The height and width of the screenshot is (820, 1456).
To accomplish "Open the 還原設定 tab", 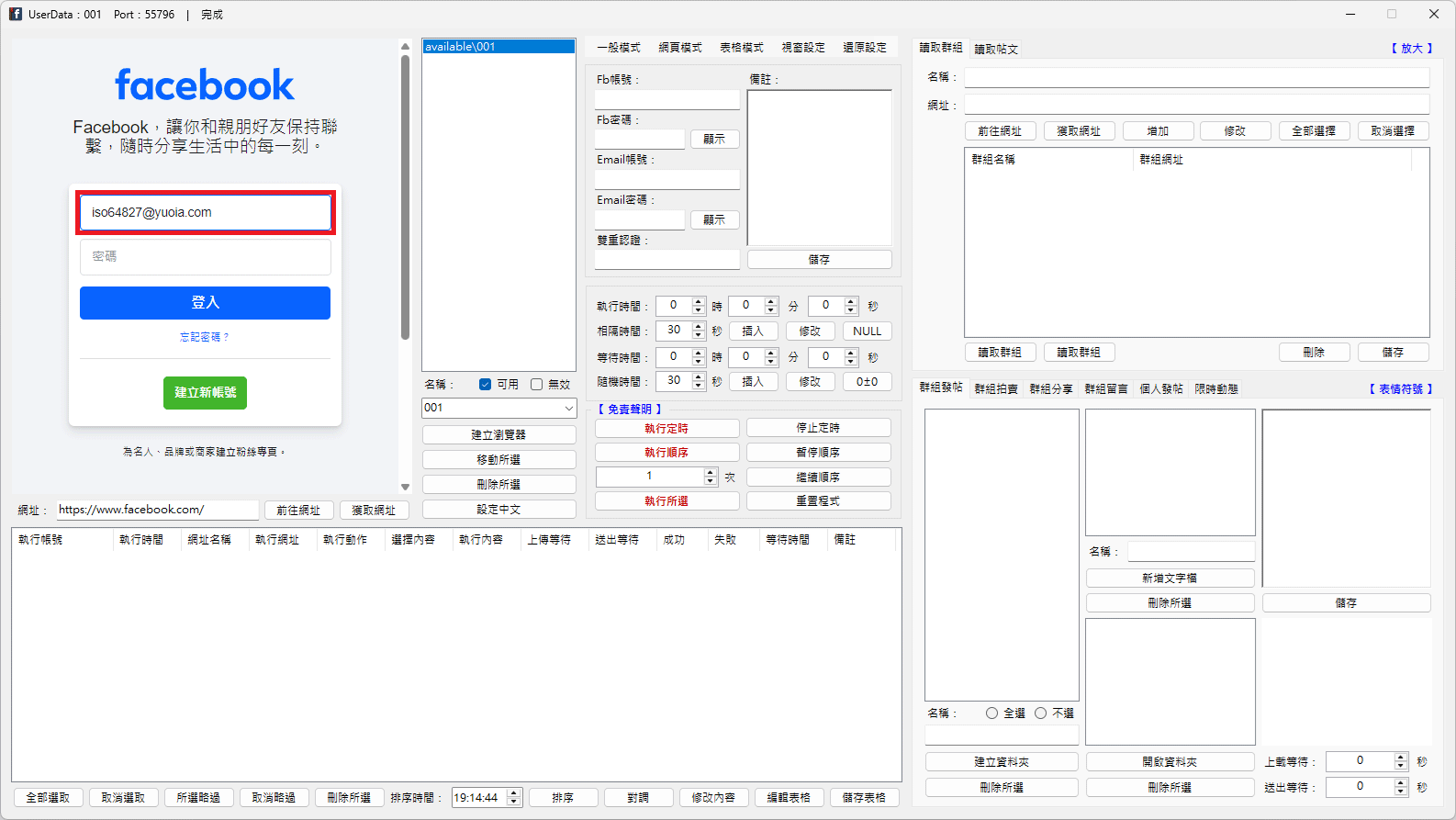I will tap(865, 48).
